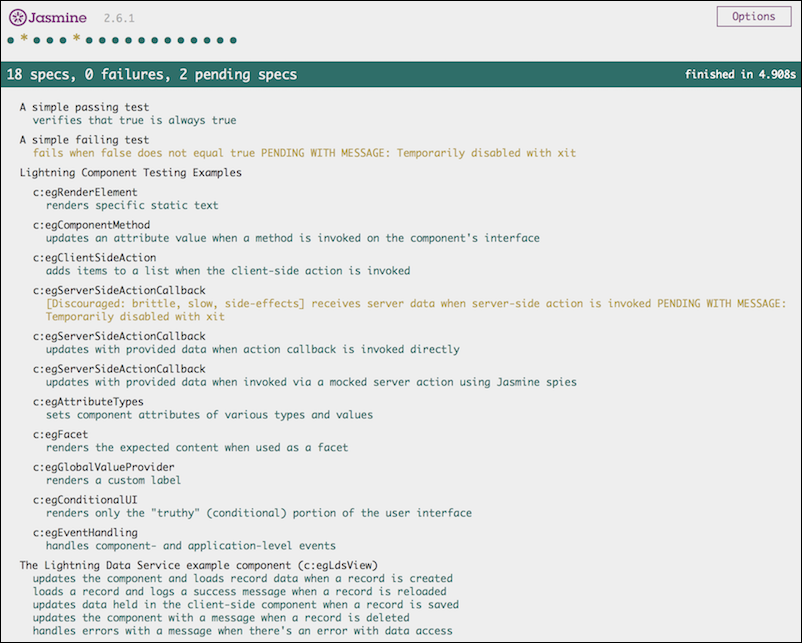Open spec "renders the expected content when used as a facet"
Screen dimensions: 802x643
[197, 448]
